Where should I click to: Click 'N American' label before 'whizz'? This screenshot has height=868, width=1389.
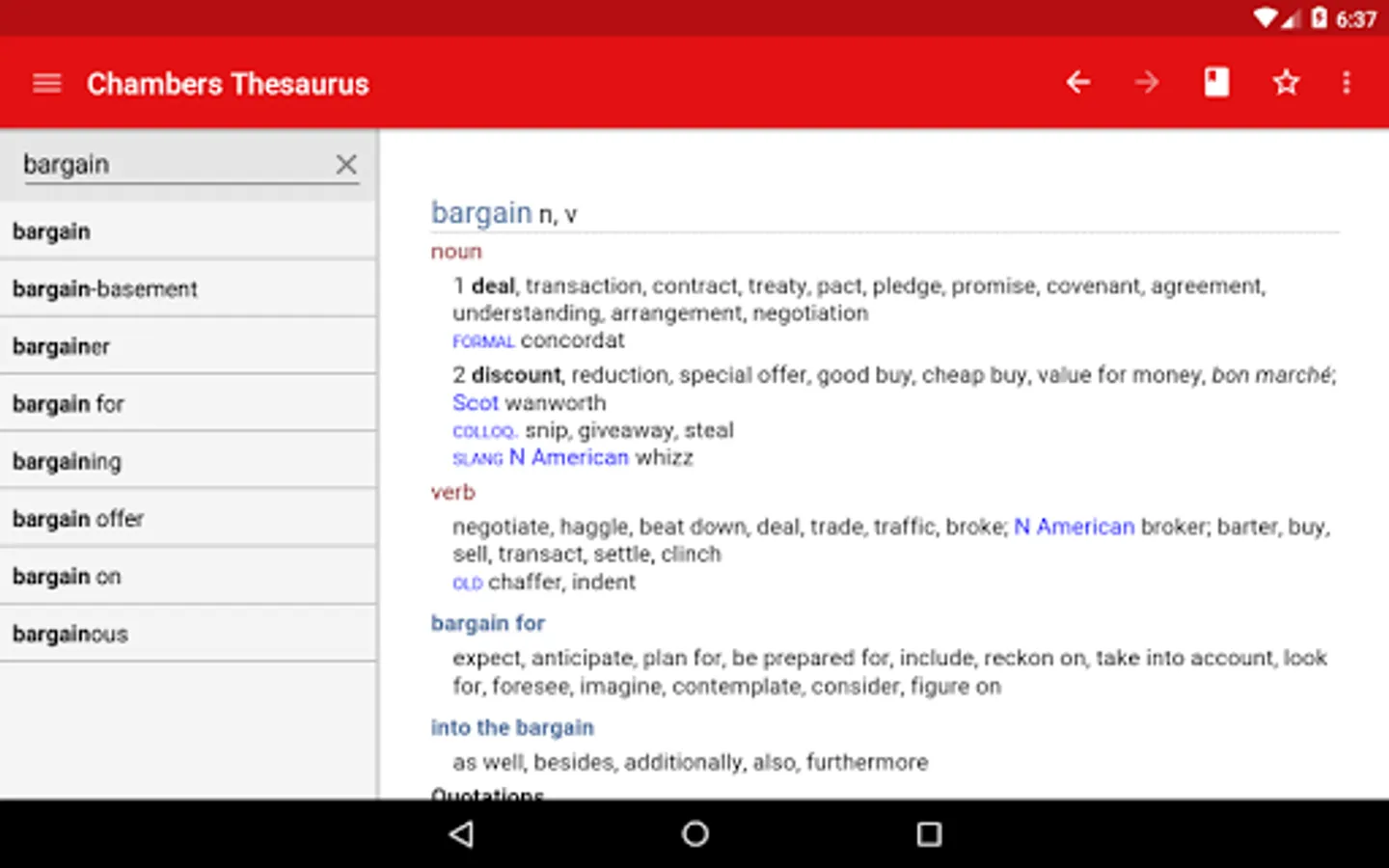coord(569,457)
